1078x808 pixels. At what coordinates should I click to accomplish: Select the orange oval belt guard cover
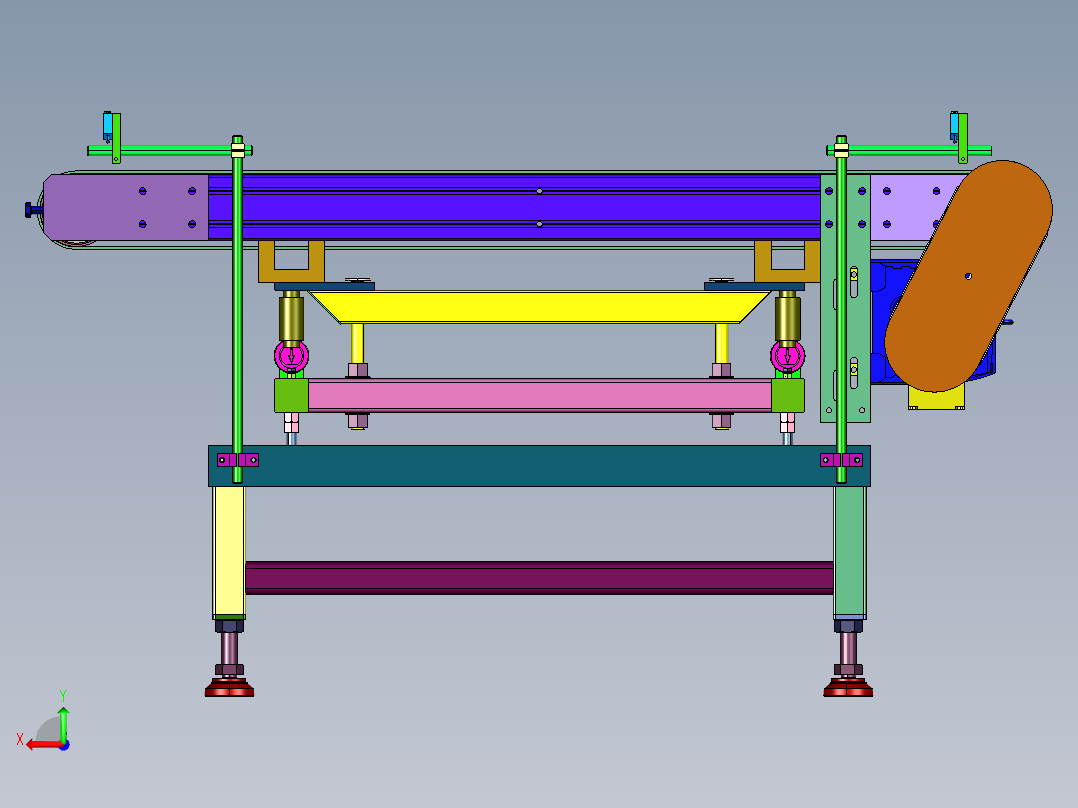968,275
